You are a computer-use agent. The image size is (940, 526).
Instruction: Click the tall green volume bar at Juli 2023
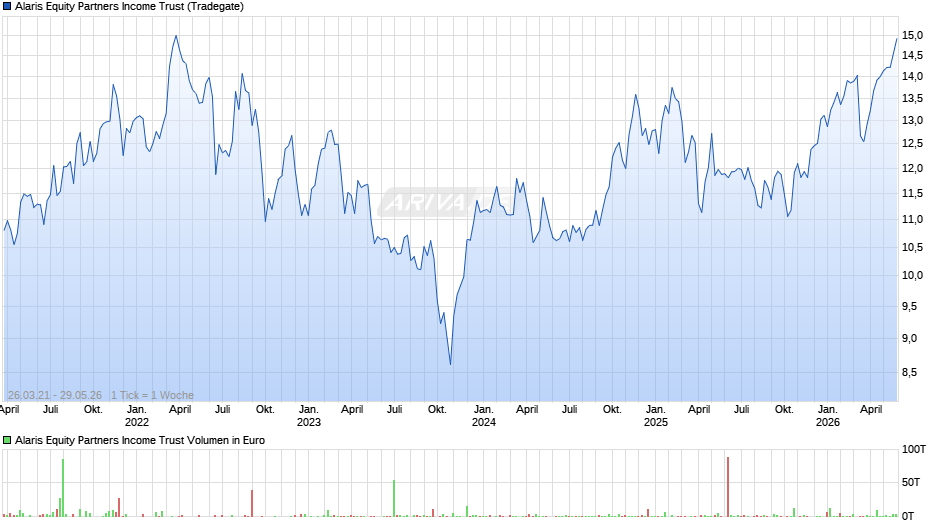(394, 498)
